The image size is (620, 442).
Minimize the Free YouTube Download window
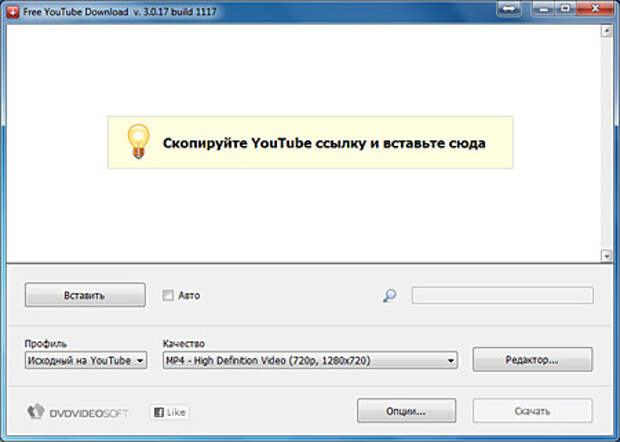click(x=543, y=9)
